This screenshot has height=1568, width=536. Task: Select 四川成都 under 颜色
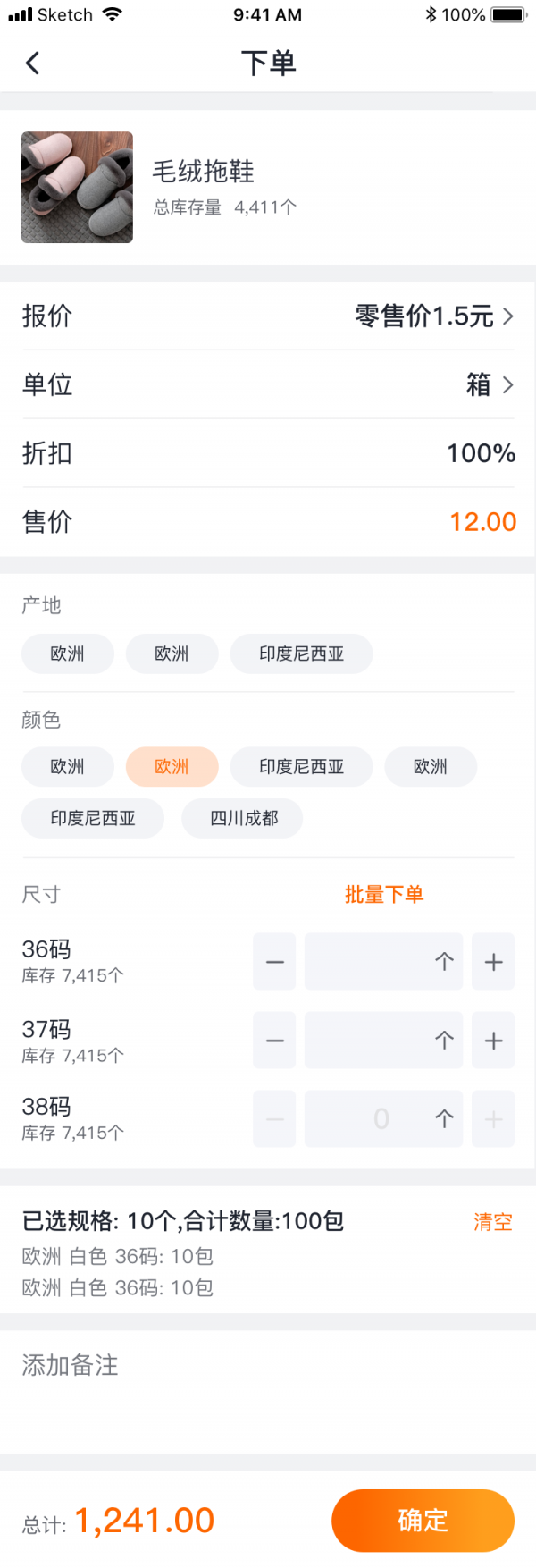pos(242,818)
